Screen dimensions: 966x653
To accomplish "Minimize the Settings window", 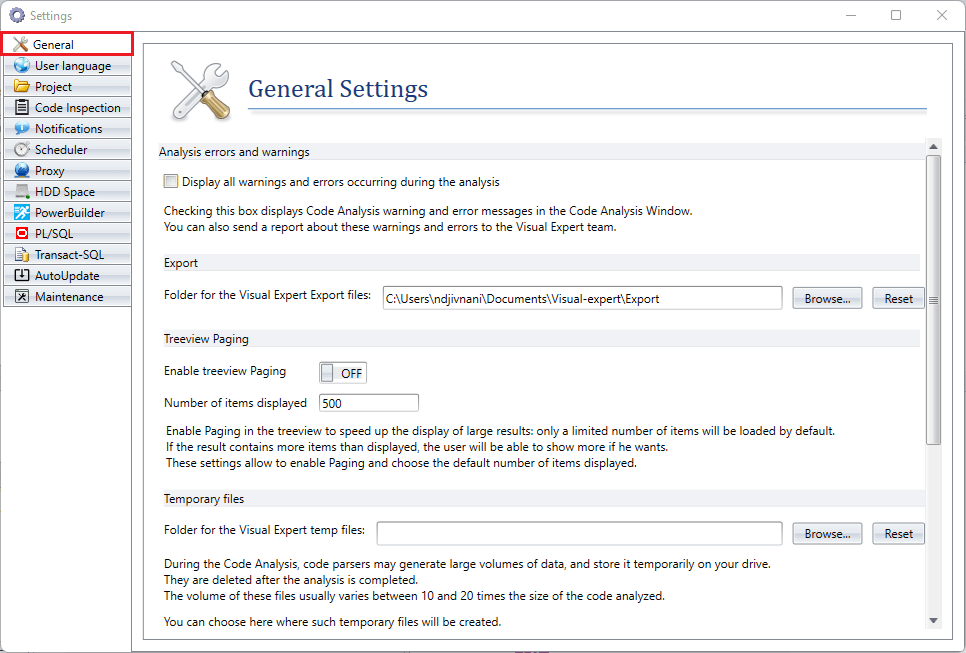I will pos(851,15).
